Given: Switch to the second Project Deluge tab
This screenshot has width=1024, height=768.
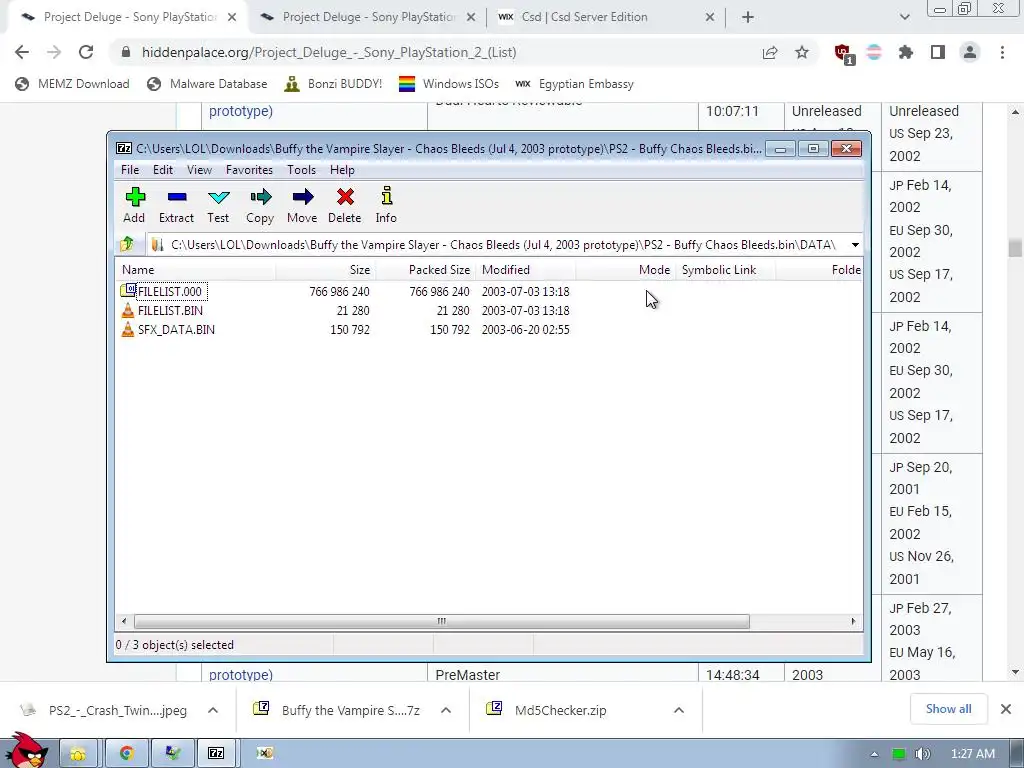Looking at the screenshot, I should click(367, 17).
